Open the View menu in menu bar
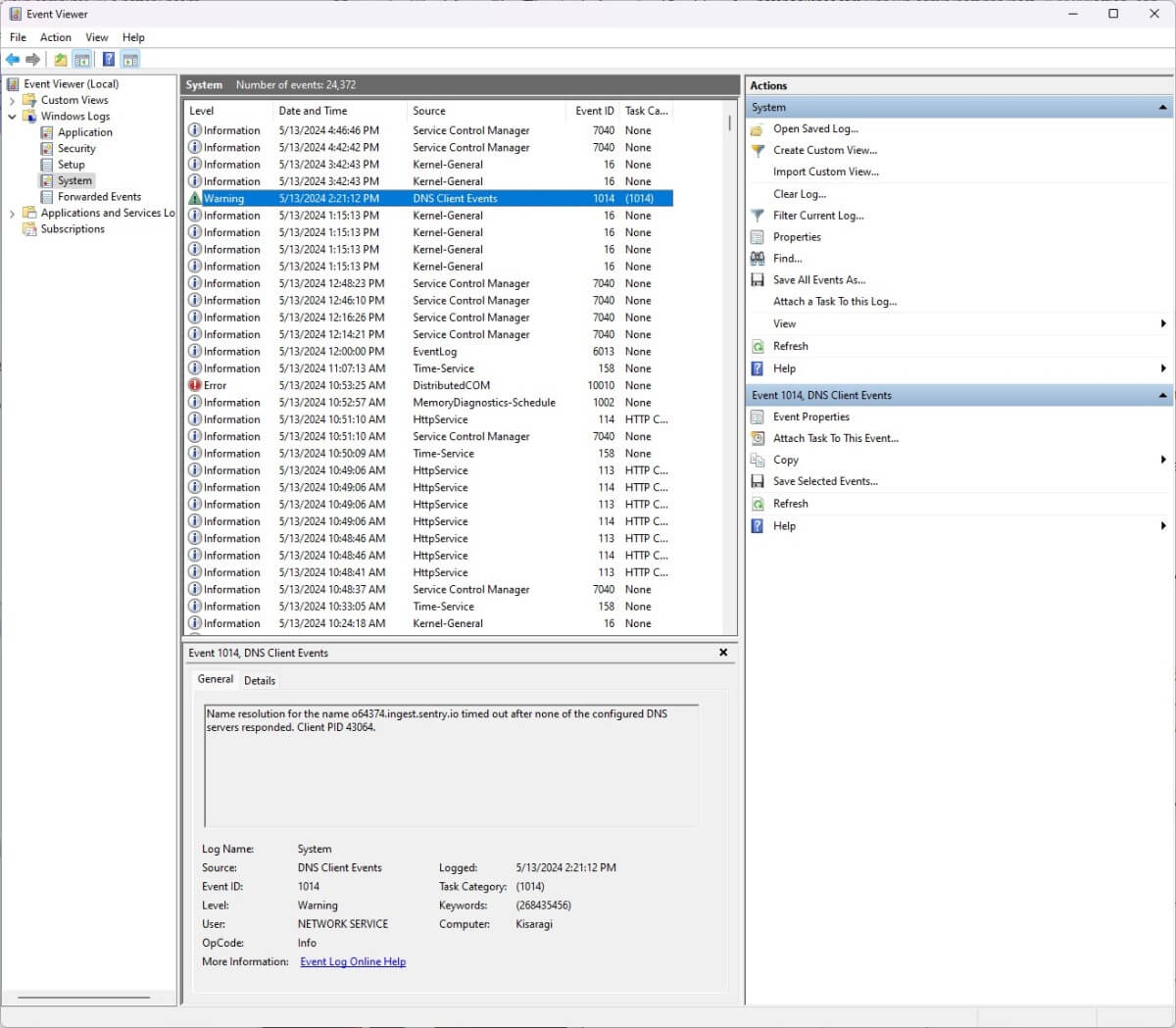 97,37
